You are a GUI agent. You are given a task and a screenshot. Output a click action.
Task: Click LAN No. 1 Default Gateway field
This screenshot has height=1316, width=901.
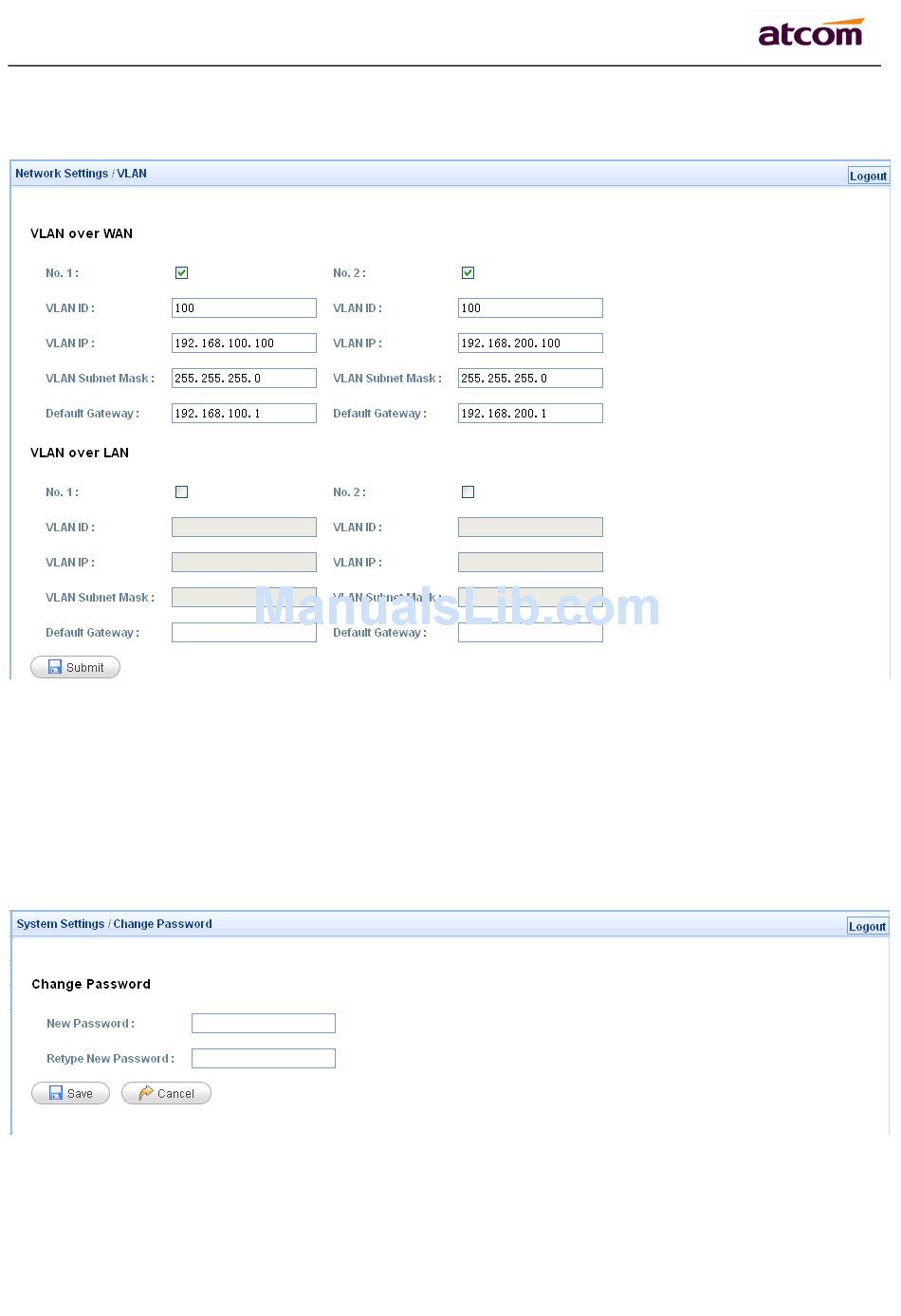pos(244,633)
